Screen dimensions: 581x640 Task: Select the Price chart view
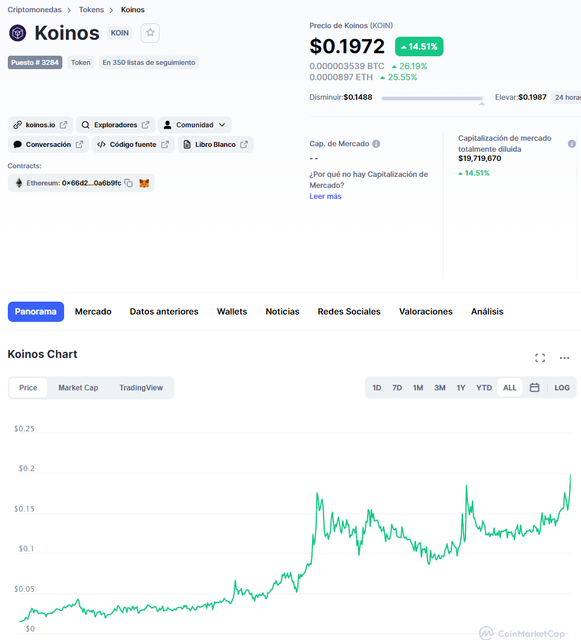tap(28, 388)
